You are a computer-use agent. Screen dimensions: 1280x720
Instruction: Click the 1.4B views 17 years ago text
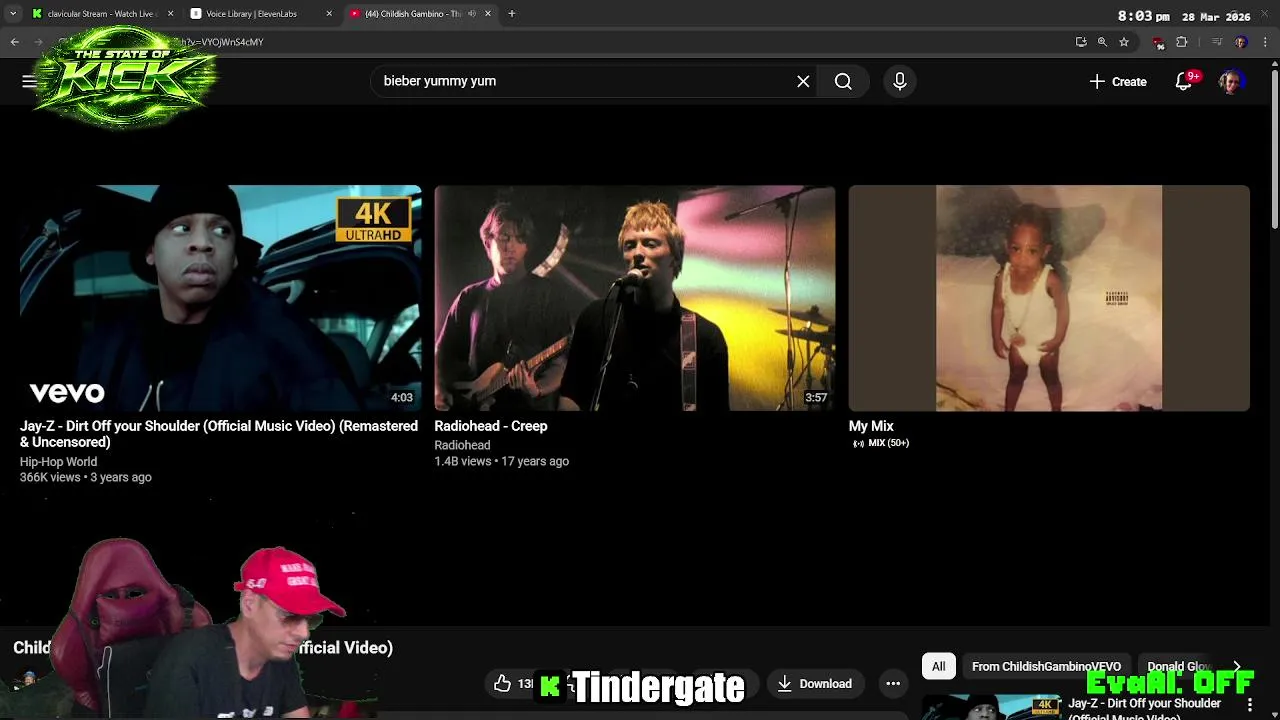(x=501, y=461)
